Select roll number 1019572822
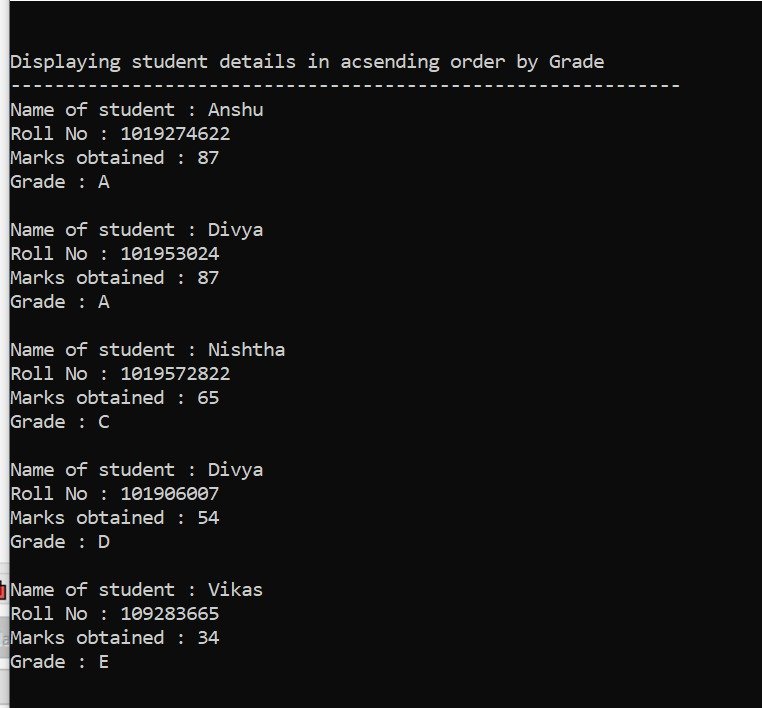Image resolution: width=762 pixels, height=708 pixels. click(x=175, y=374)
